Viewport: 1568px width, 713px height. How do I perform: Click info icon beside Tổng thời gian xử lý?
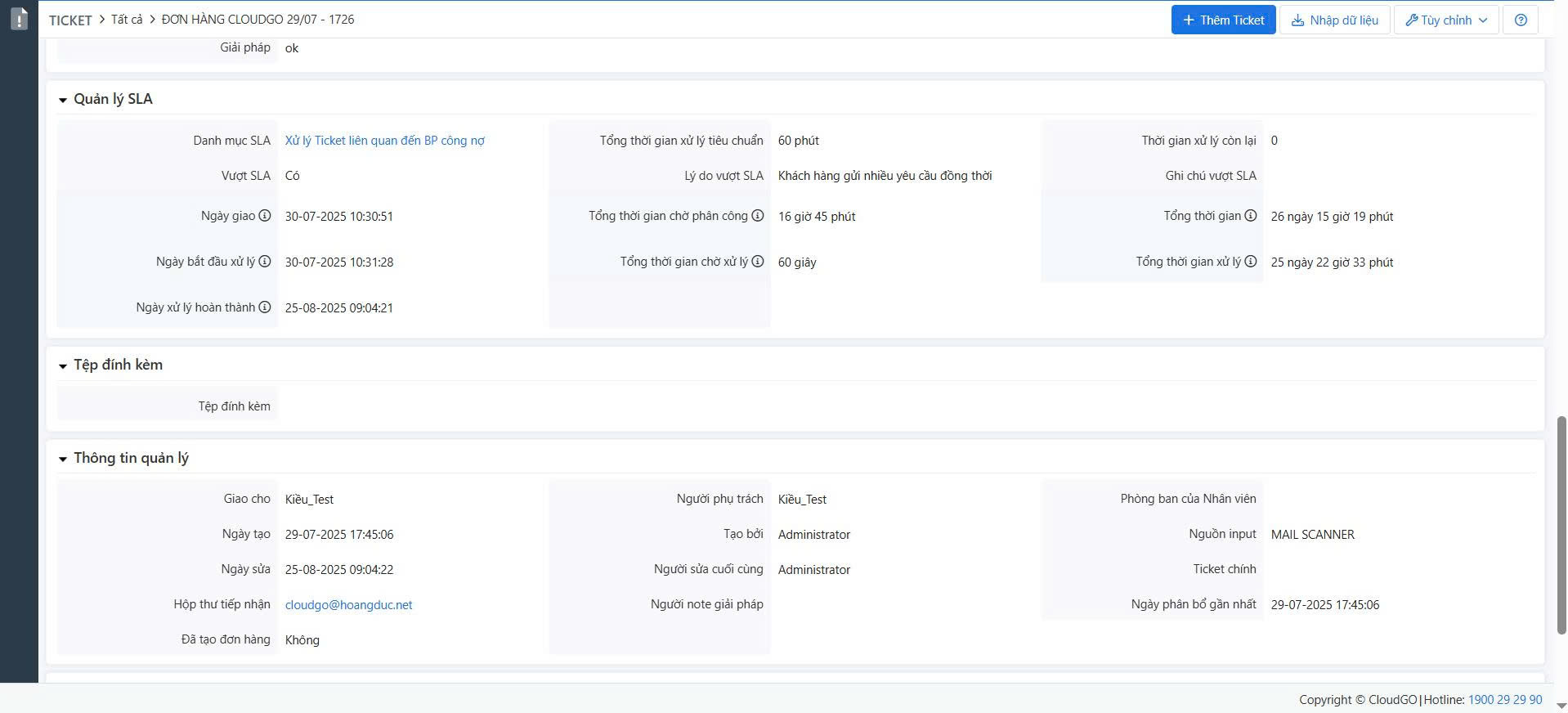(1251, 262)
